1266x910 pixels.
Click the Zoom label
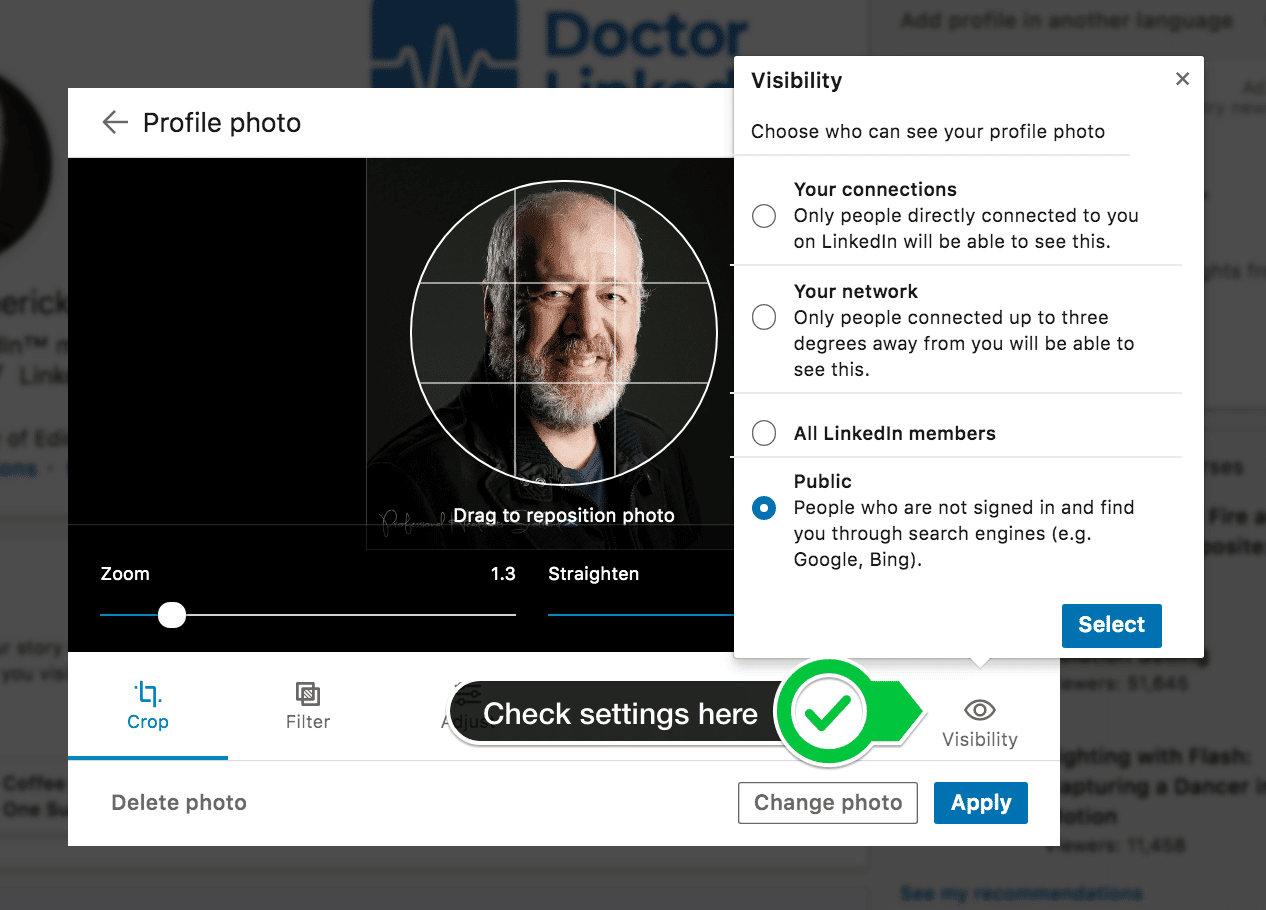pyautogui.click(x=125, y=574)
